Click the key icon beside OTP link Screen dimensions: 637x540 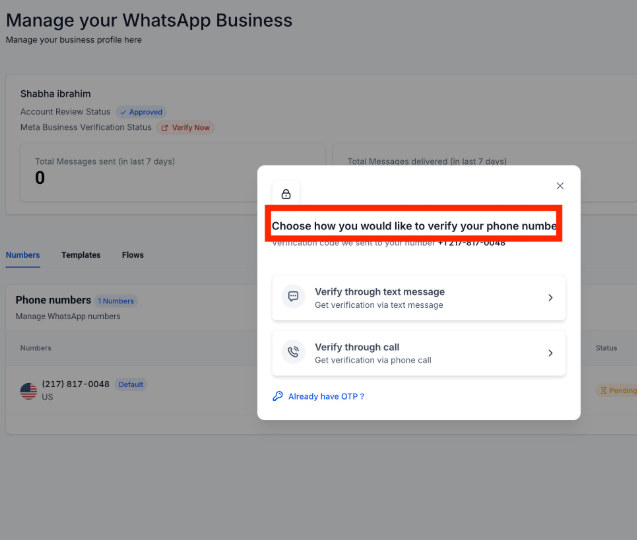(x=278, y=396)
